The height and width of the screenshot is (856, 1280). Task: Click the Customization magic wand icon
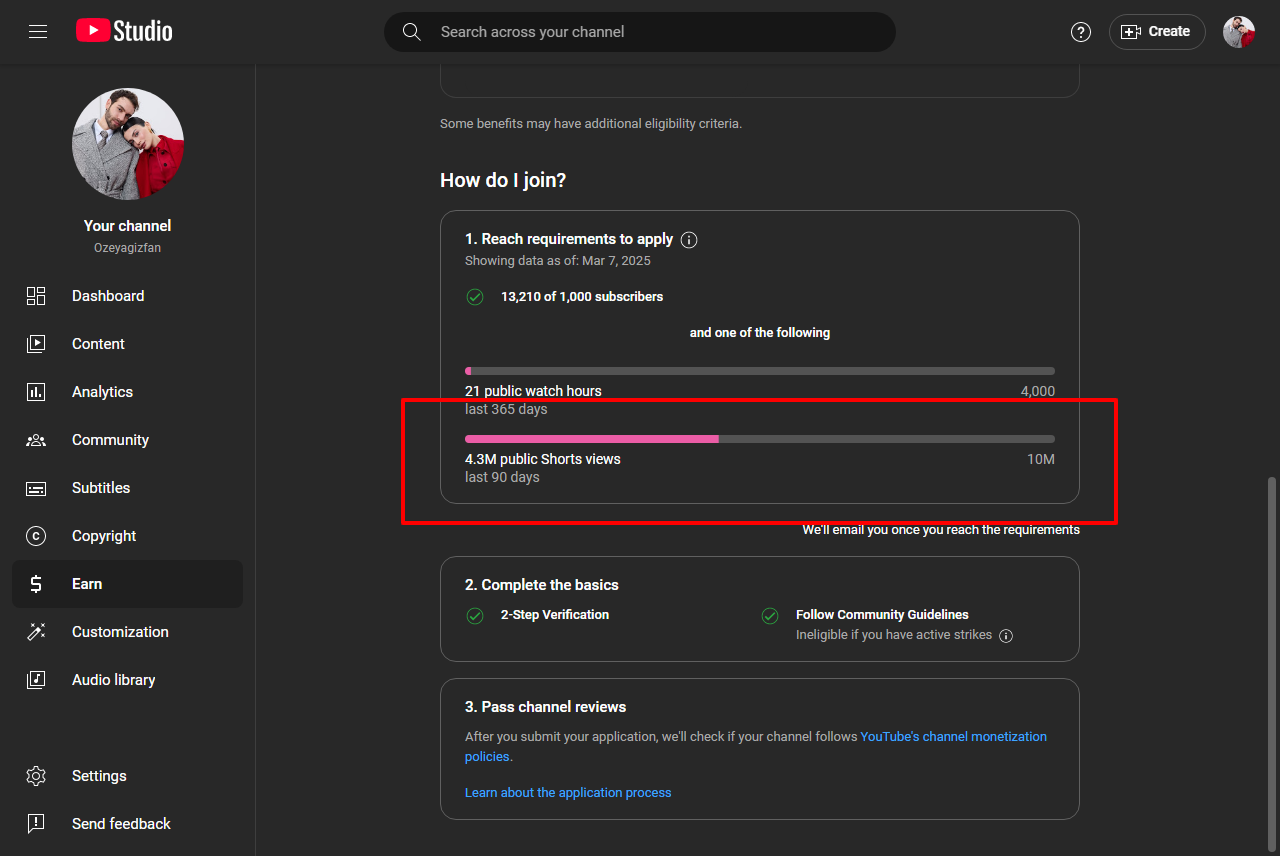[x=36, y=632]
